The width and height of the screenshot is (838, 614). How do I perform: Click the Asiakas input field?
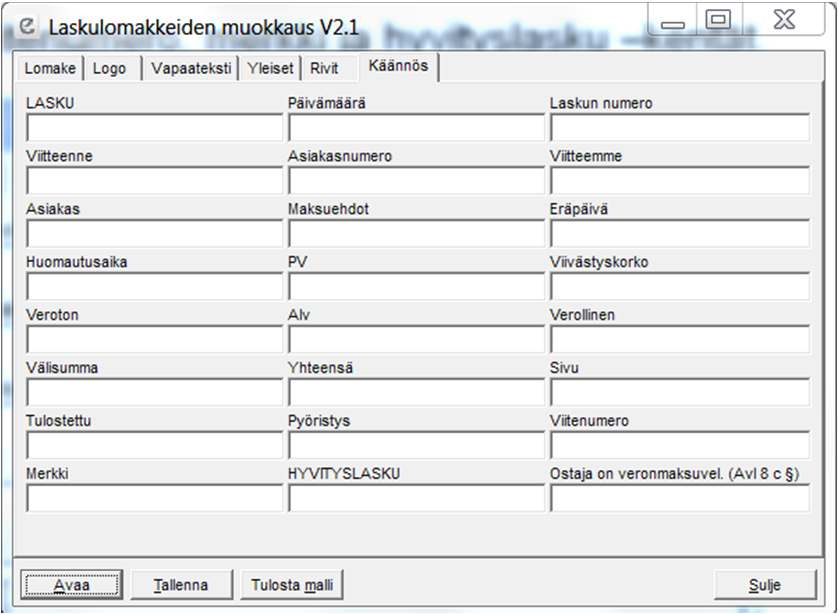(154, 233)
